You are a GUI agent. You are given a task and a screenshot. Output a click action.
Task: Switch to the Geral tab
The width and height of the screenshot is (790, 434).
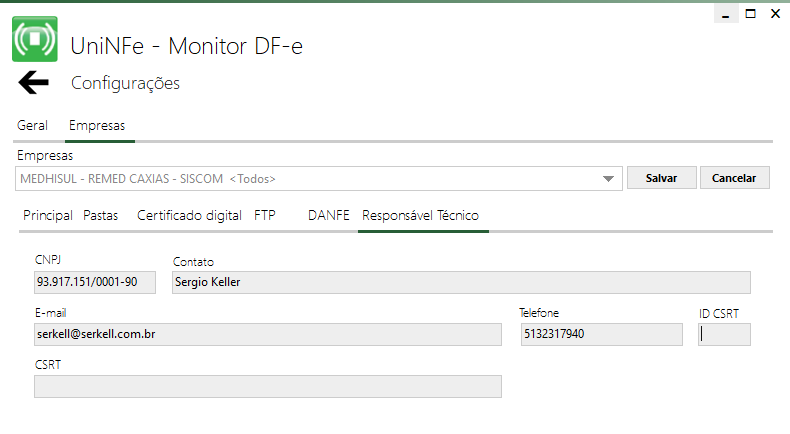coord(32,126)
